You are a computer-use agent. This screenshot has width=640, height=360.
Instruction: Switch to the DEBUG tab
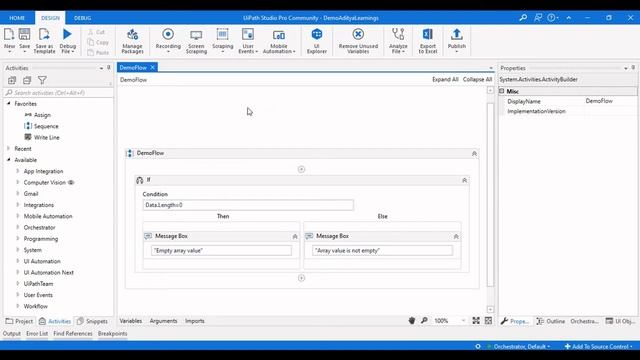click(x=82, y=18)
